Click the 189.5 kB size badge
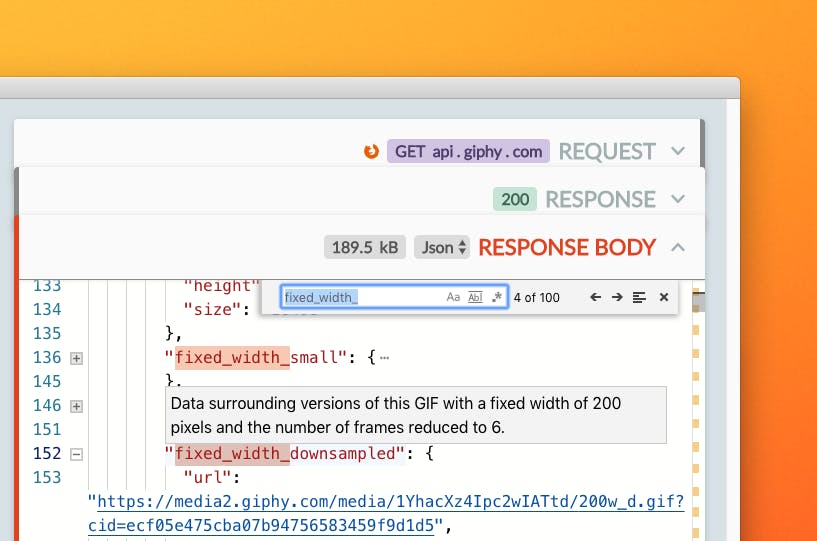The width and height of the screenshot is (817, 541). tap(365, 247)
